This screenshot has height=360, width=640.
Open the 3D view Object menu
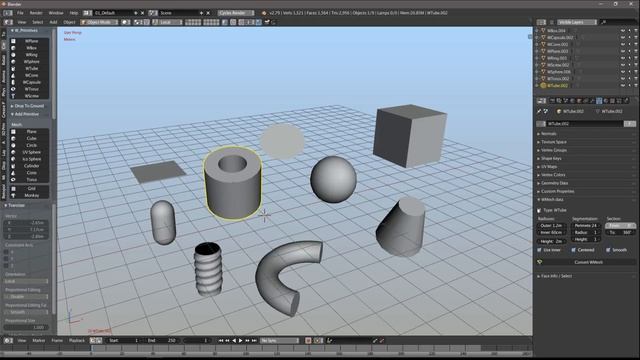coord(69,22)
